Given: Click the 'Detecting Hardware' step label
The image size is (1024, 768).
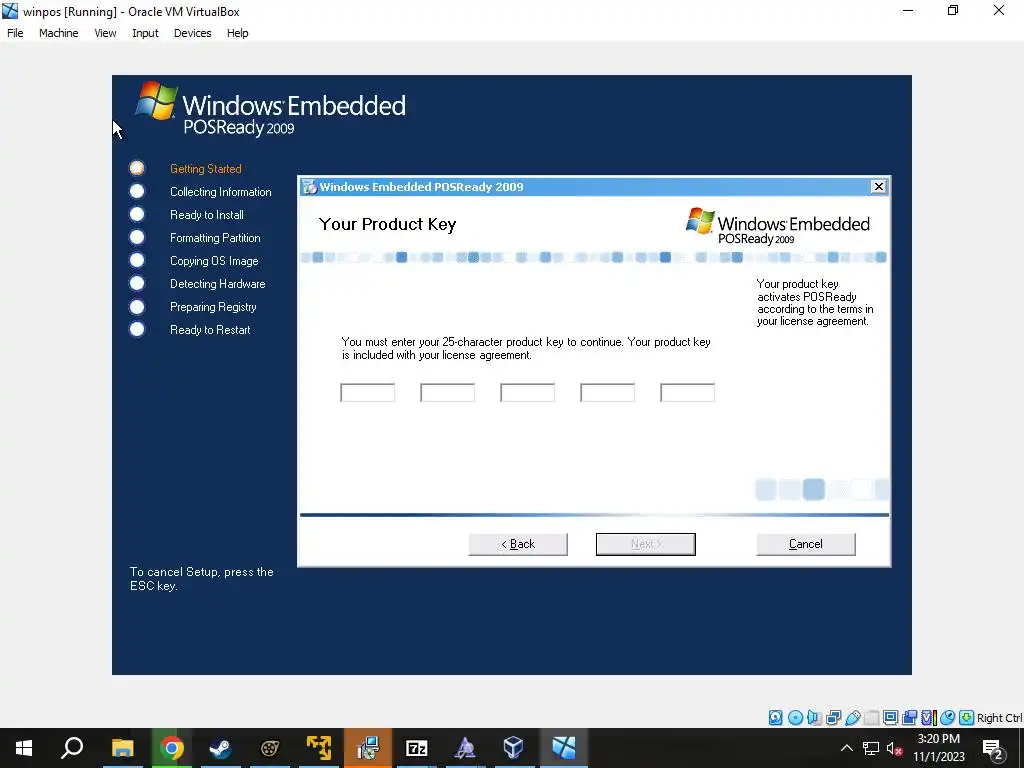Looking at the screenshot, I should click(x=217, y=283).
